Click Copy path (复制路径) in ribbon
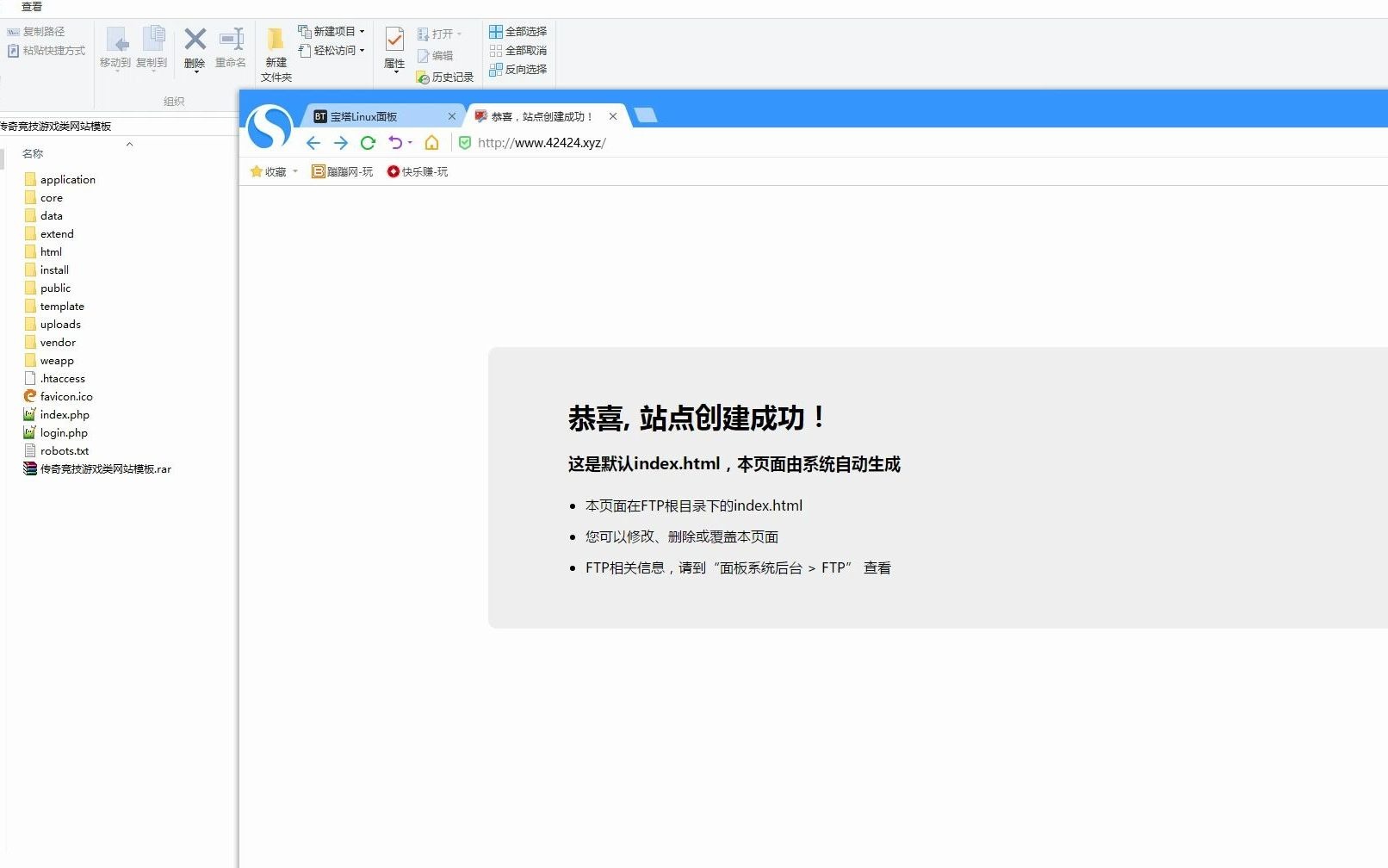Screen dimensions: 1388x868 (x=36, y=31)
